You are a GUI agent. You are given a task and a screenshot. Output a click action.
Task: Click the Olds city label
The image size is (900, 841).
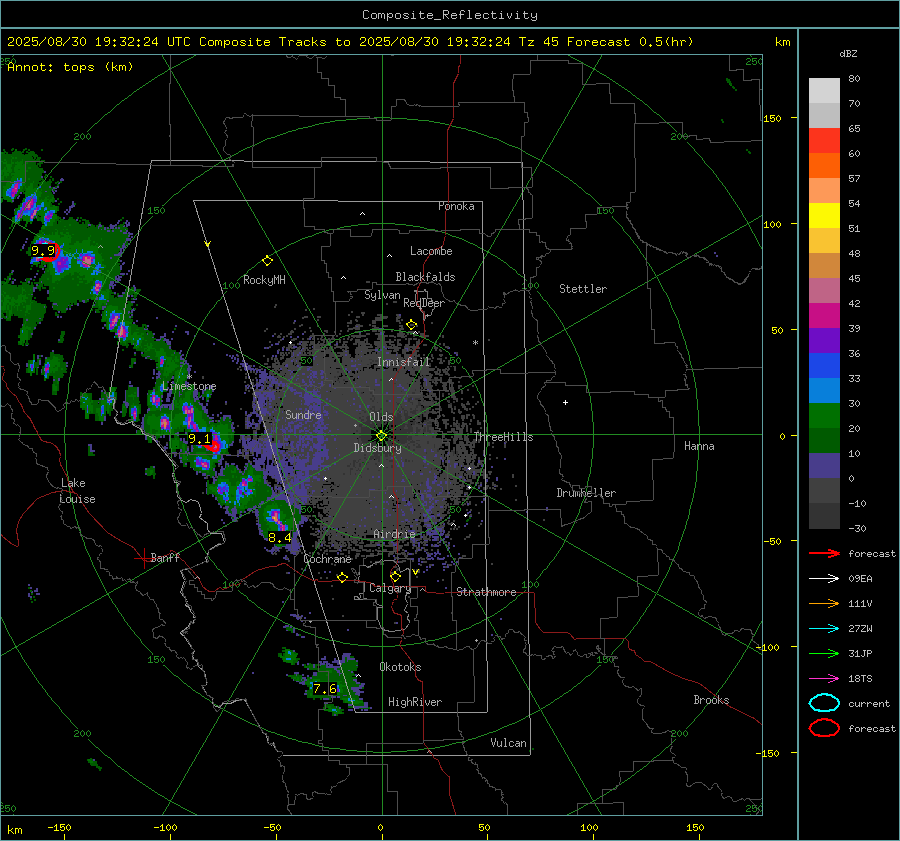(381, 417)
